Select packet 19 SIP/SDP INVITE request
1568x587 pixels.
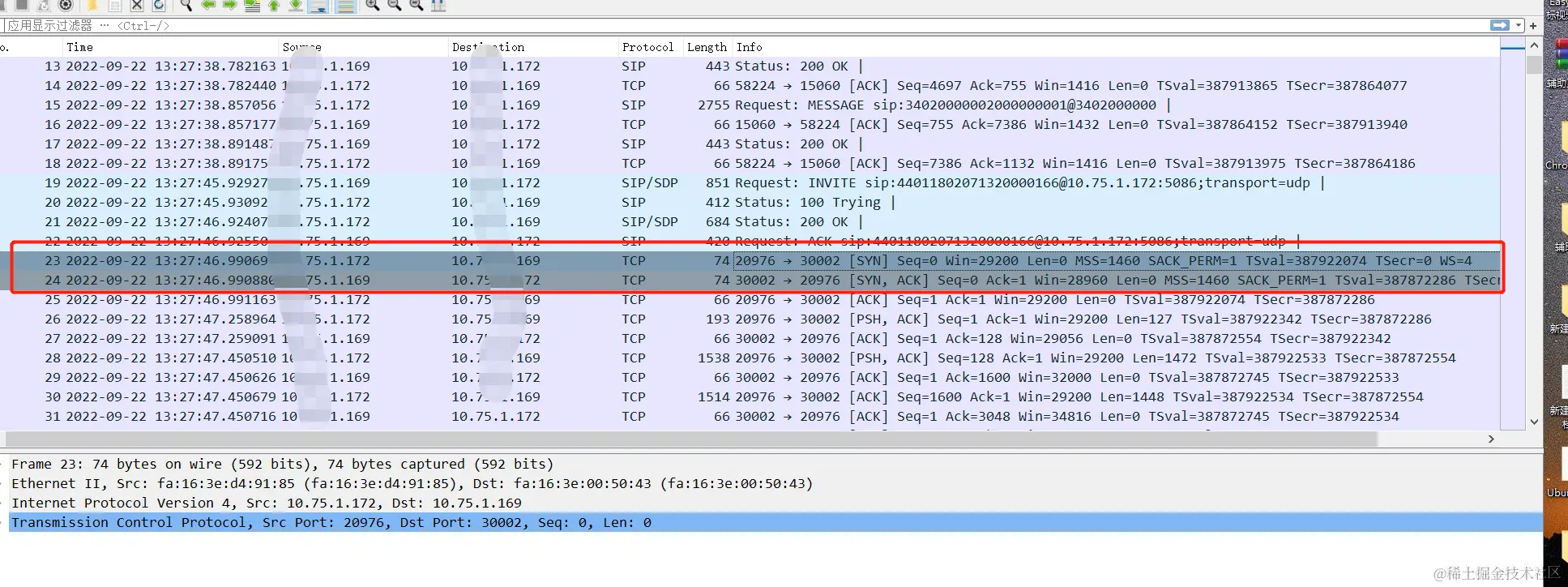(750, 183)
